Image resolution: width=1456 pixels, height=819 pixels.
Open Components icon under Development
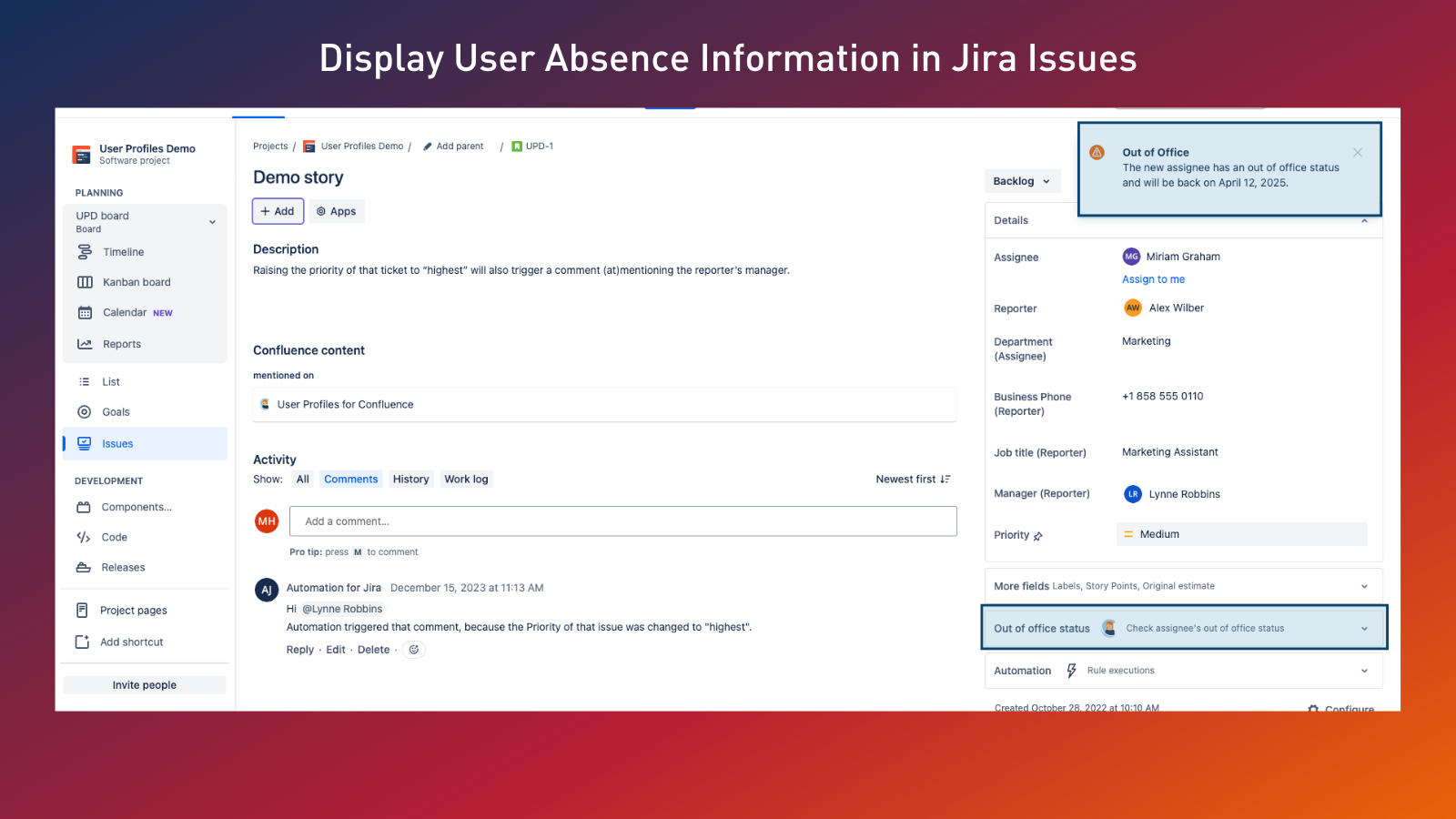(x=84, y=507)
